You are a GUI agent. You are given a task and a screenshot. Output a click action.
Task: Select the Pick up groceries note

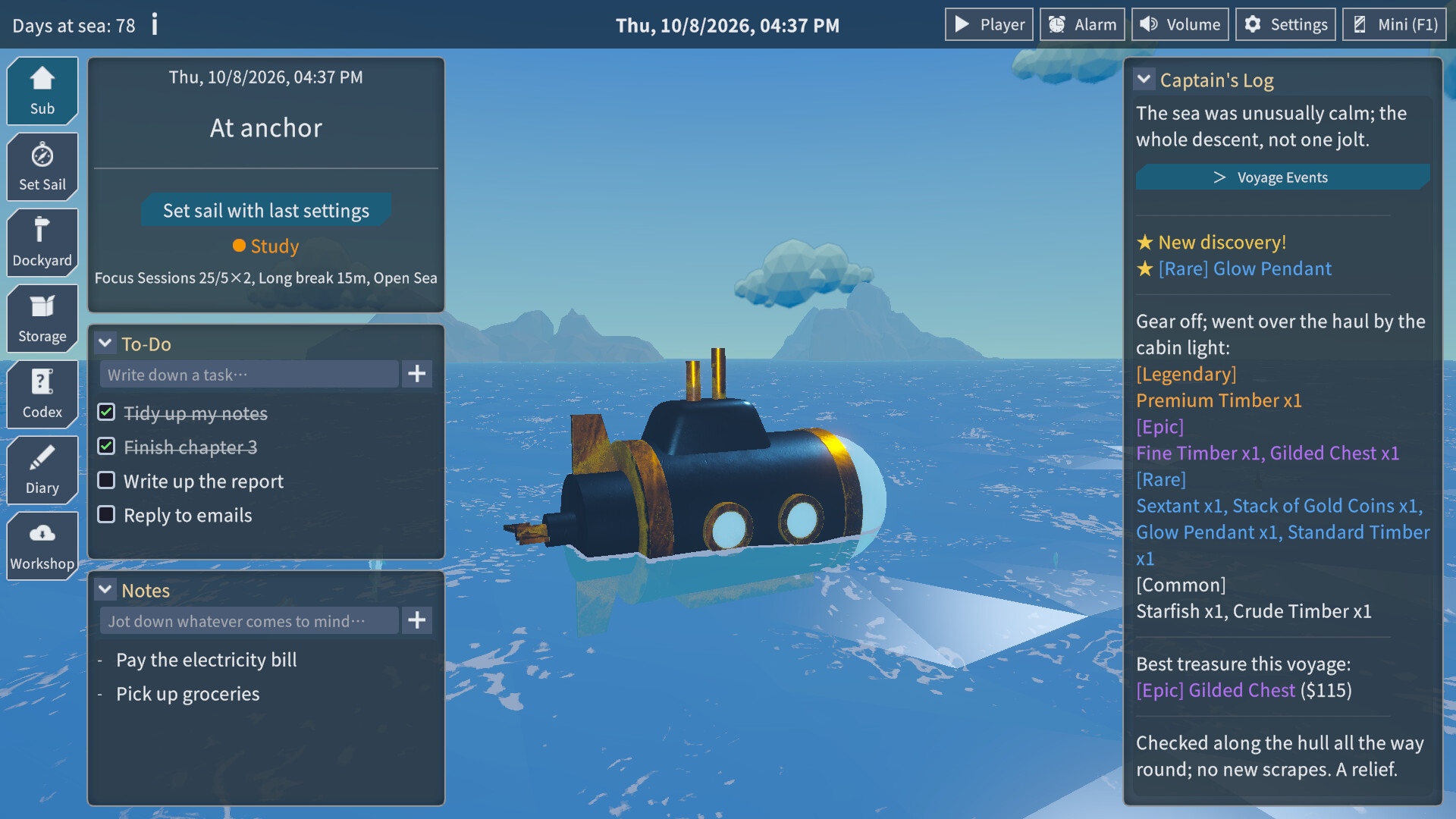pyautogui.click(x=187, y=694)
